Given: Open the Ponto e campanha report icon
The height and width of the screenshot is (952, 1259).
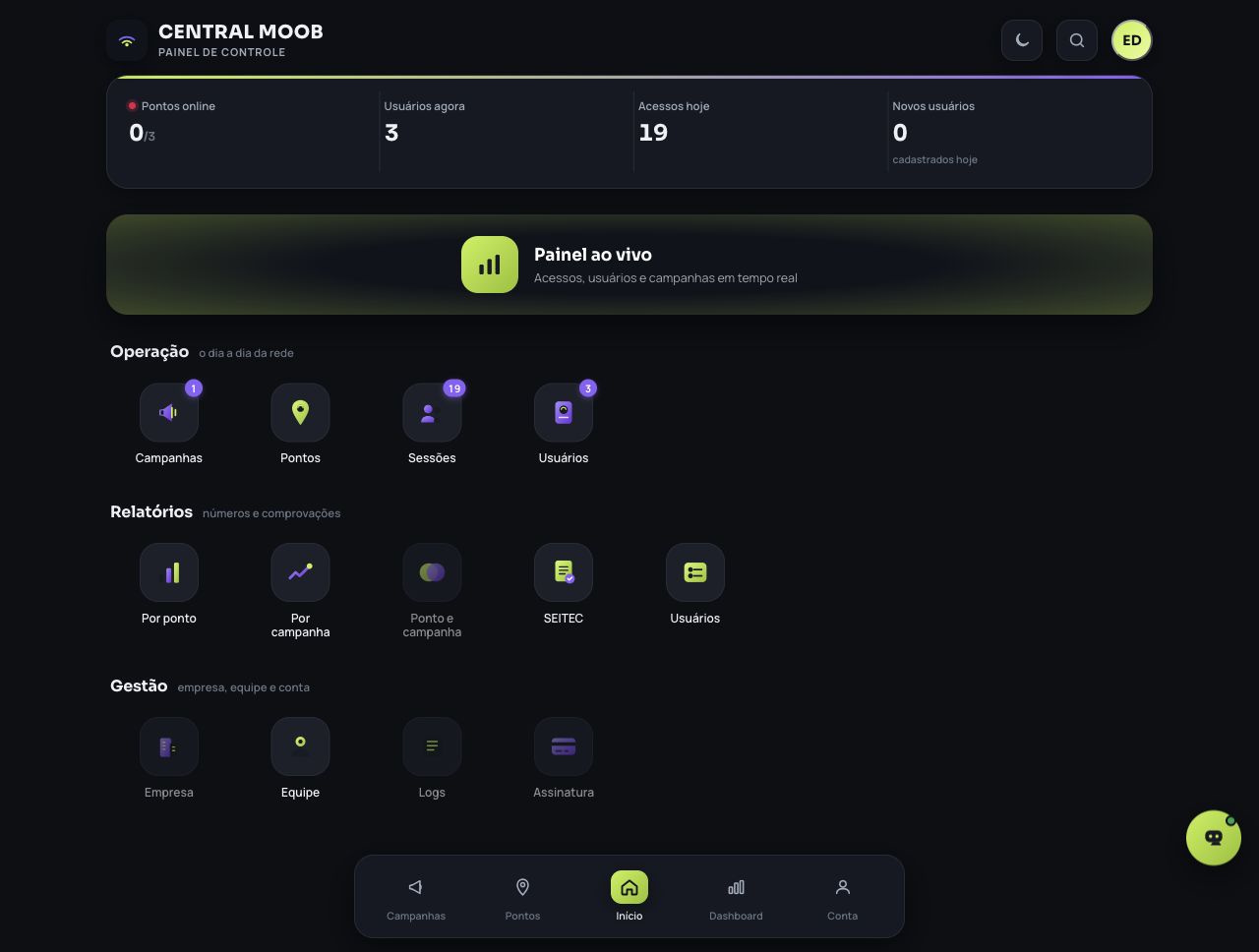Looking at the screenshot, I should click(x=432, y=572).
